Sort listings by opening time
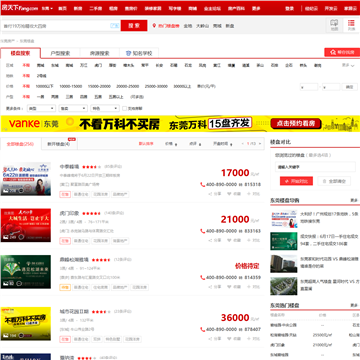 click(x=223, y=144)
